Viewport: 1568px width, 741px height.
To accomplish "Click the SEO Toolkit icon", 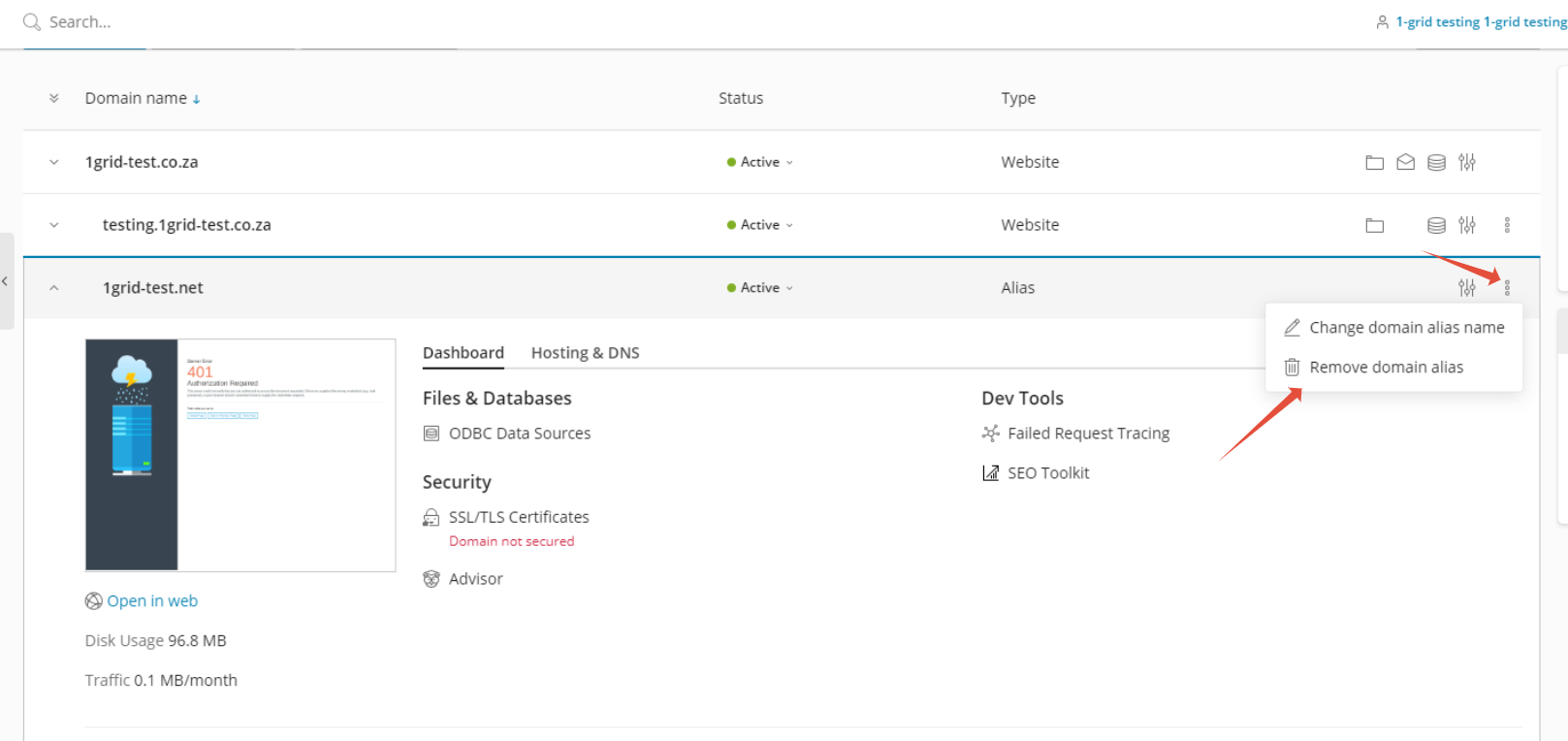I will click(x=990, y=473).
